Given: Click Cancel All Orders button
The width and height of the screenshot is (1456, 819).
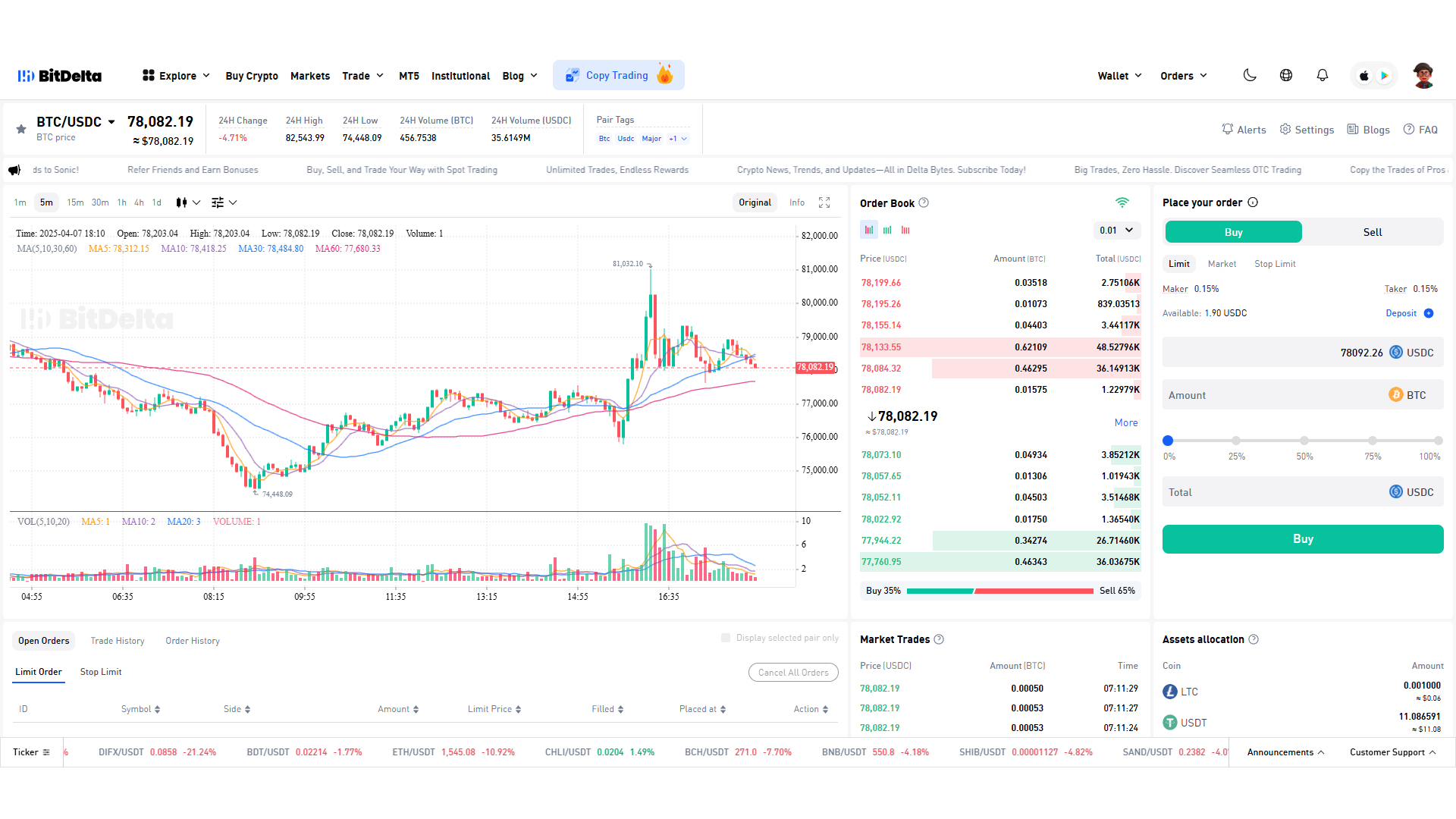Looking at the screenshot, I should 793,673.
